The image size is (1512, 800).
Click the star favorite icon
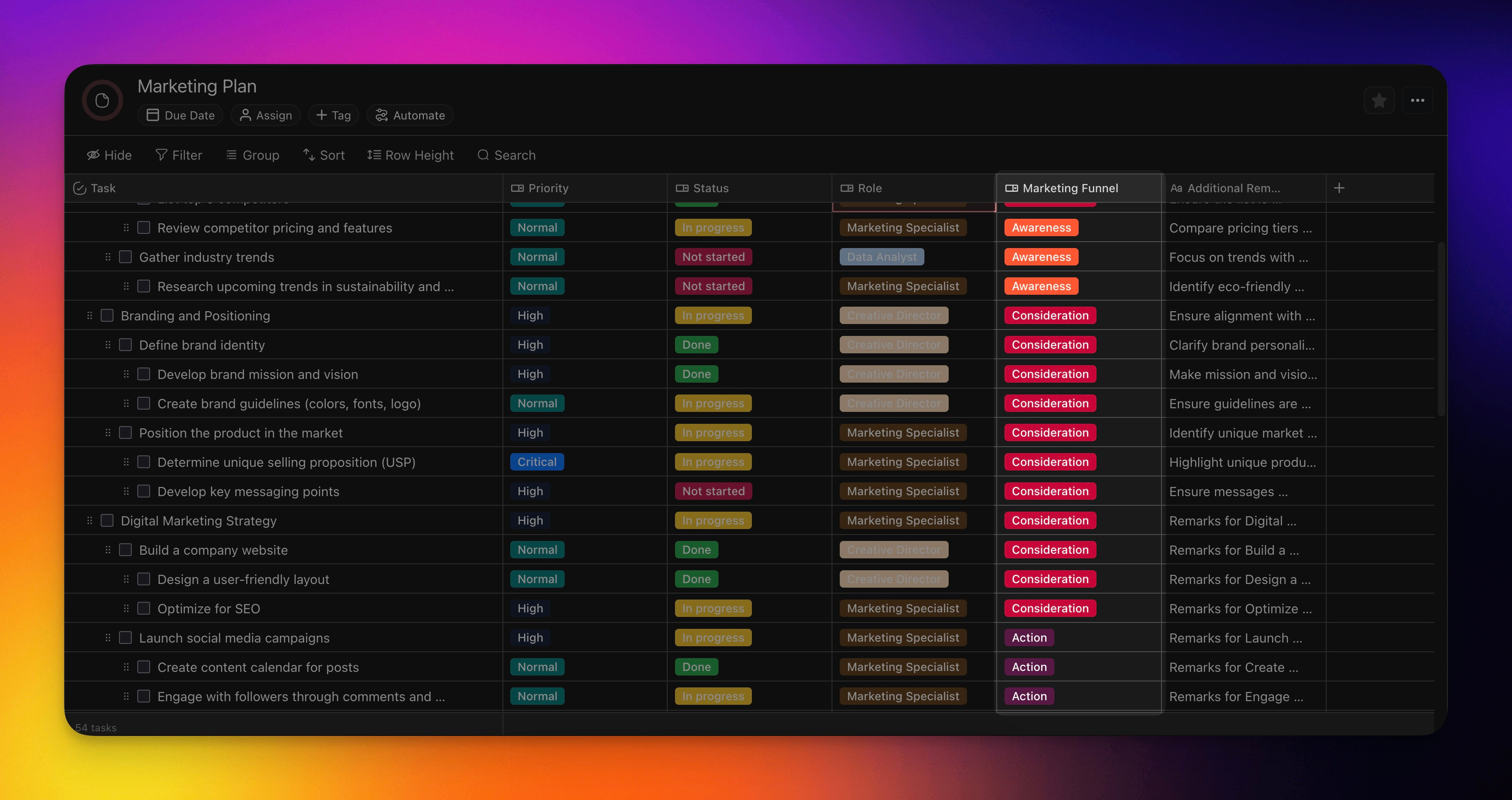(1379, 101)
